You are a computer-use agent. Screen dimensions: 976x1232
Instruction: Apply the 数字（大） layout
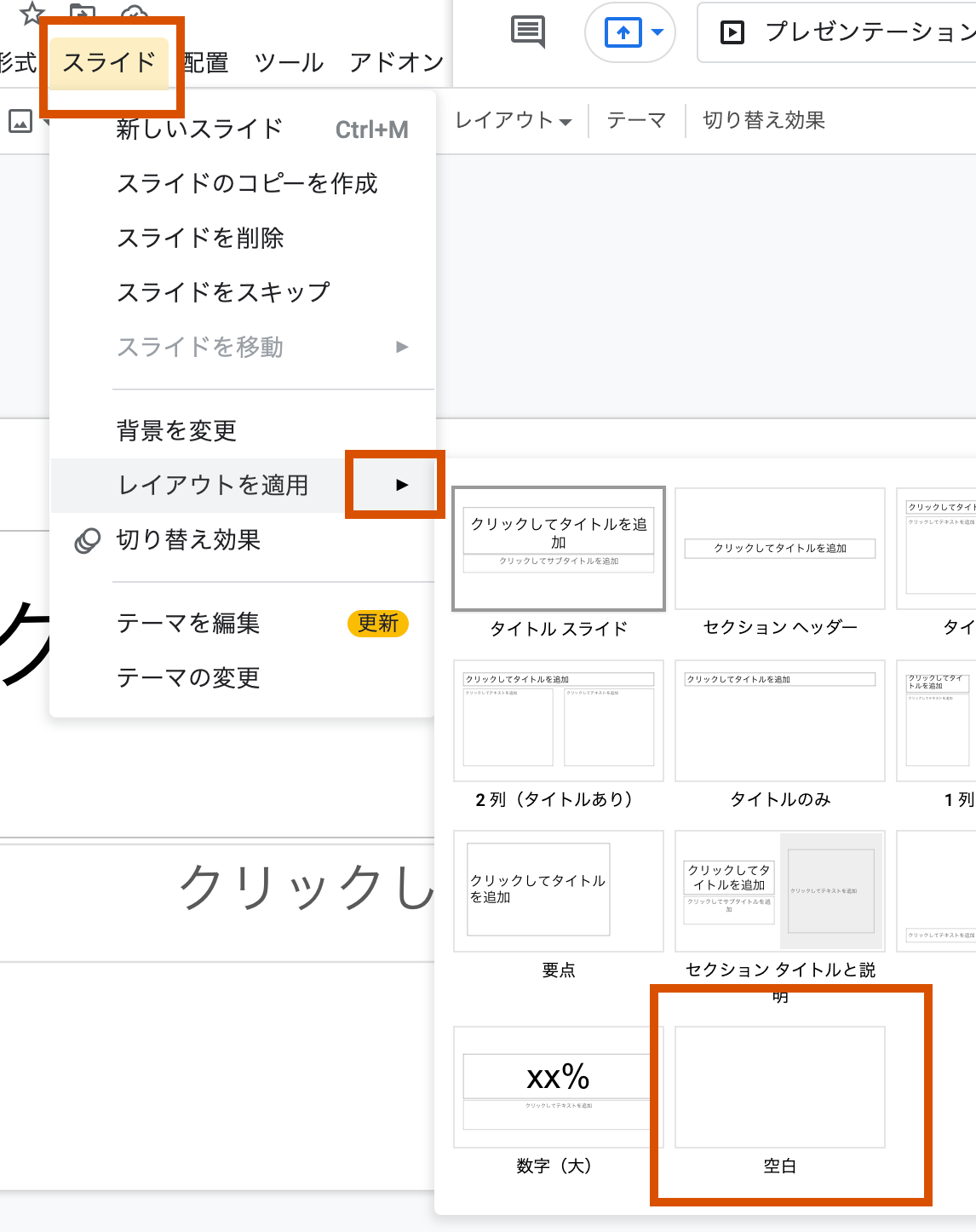point(559,1087)
